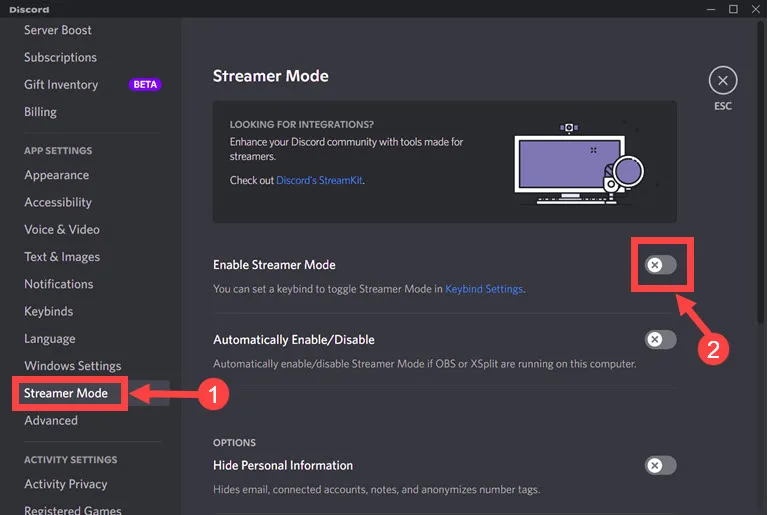Screen dimensions: 768x515
Task: Click the BETA badge next to Gift Inventory
Action: (145, 85)
